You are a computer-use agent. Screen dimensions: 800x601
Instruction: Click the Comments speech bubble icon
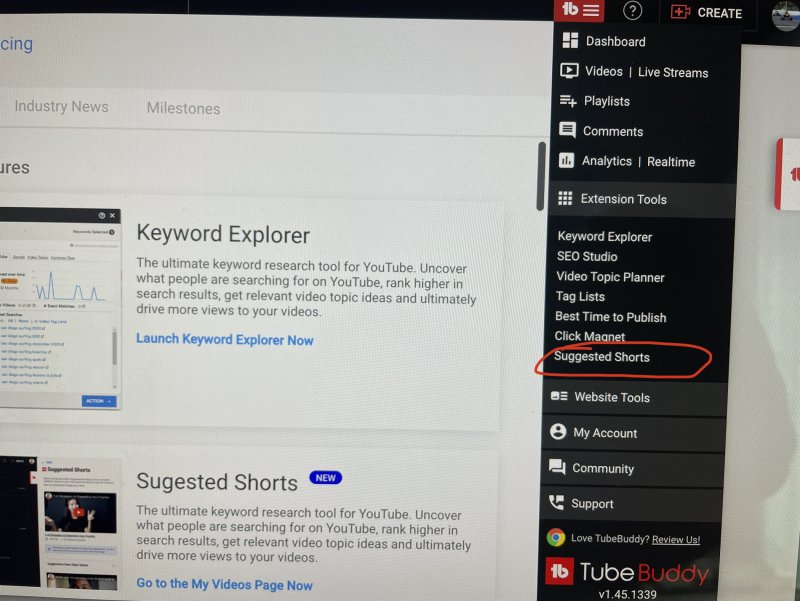click(567, 131)
